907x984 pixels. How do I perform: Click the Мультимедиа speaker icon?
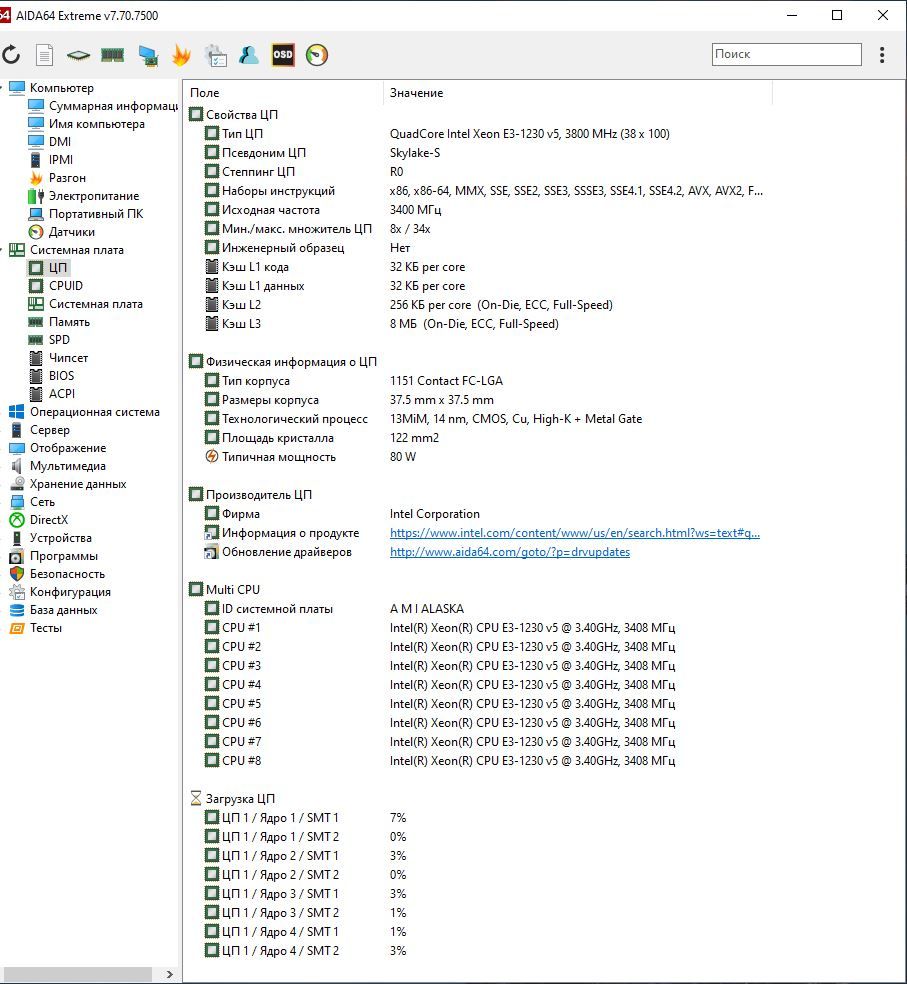click(17, 466)
